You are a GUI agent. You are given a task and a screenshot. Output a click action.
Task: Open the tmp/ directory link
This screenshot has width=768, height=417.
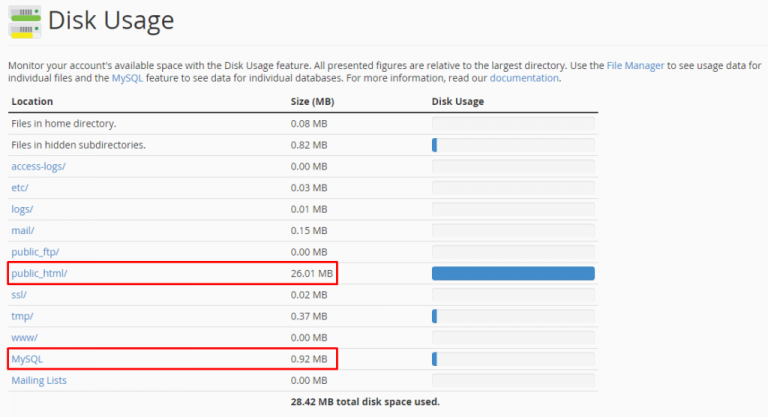point(22,316)
